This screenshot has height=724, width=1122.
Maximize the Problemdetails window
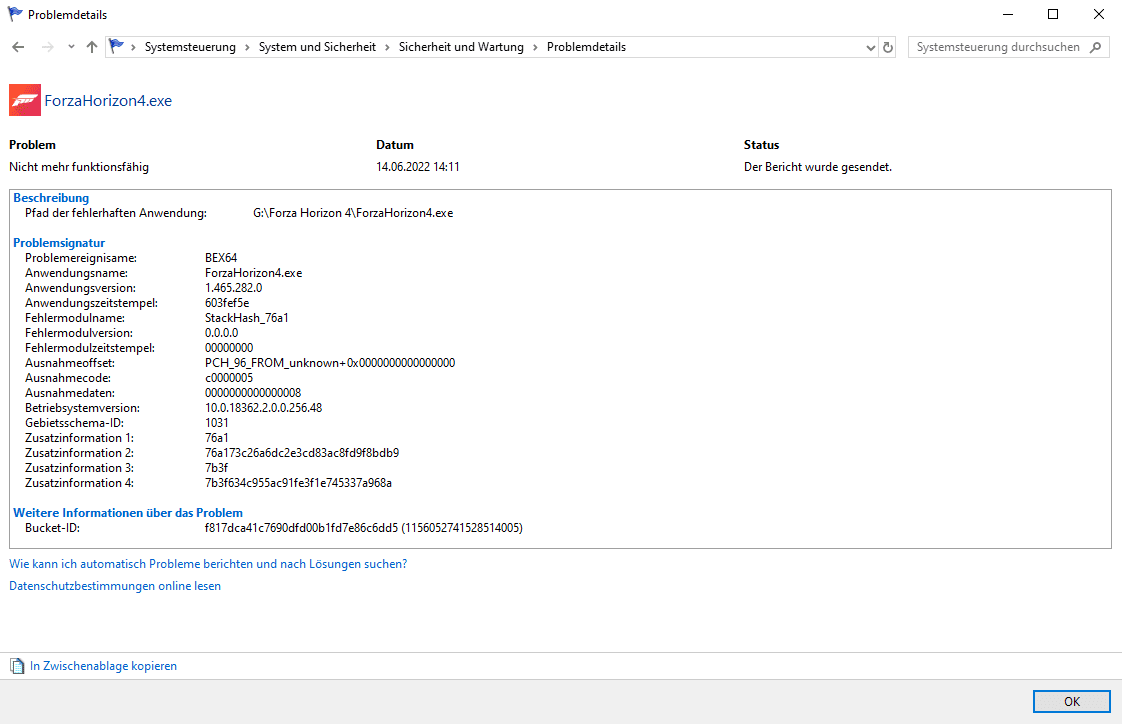click(1053, 14)
